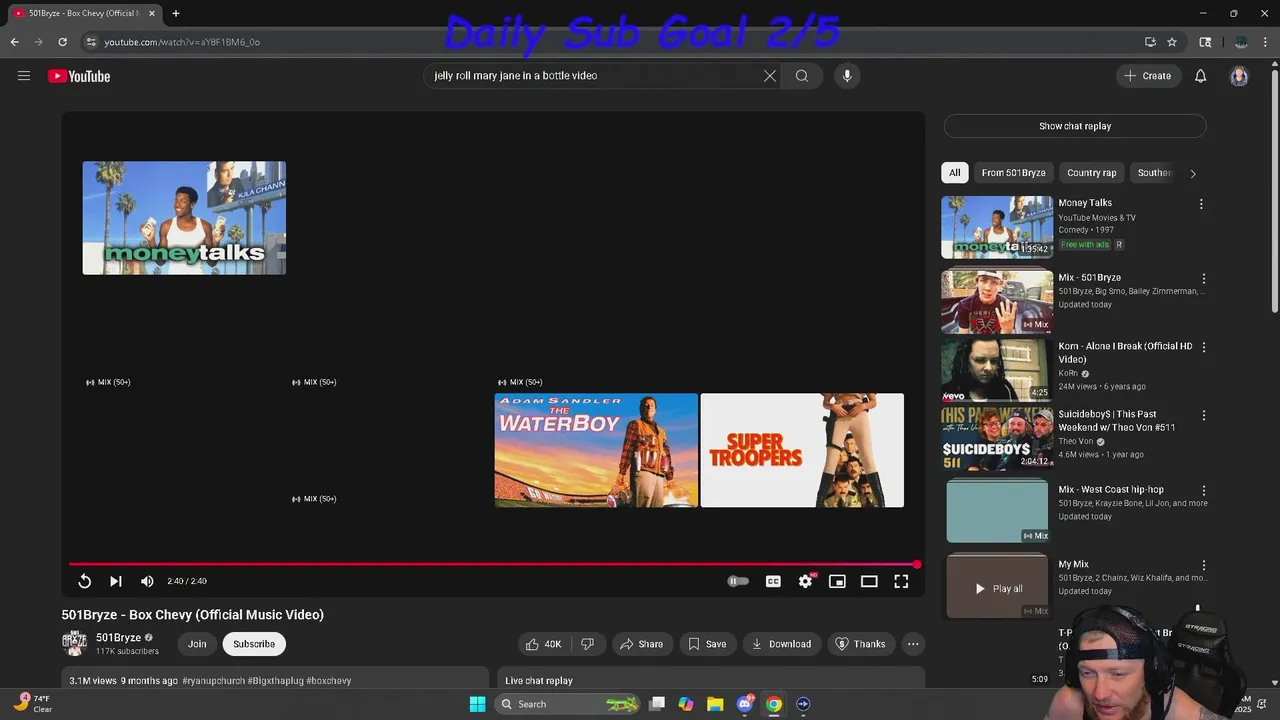The height and width of the screenshot is (720, 1280).
Task: Open options for Korn video
Action: point(1203,347)
